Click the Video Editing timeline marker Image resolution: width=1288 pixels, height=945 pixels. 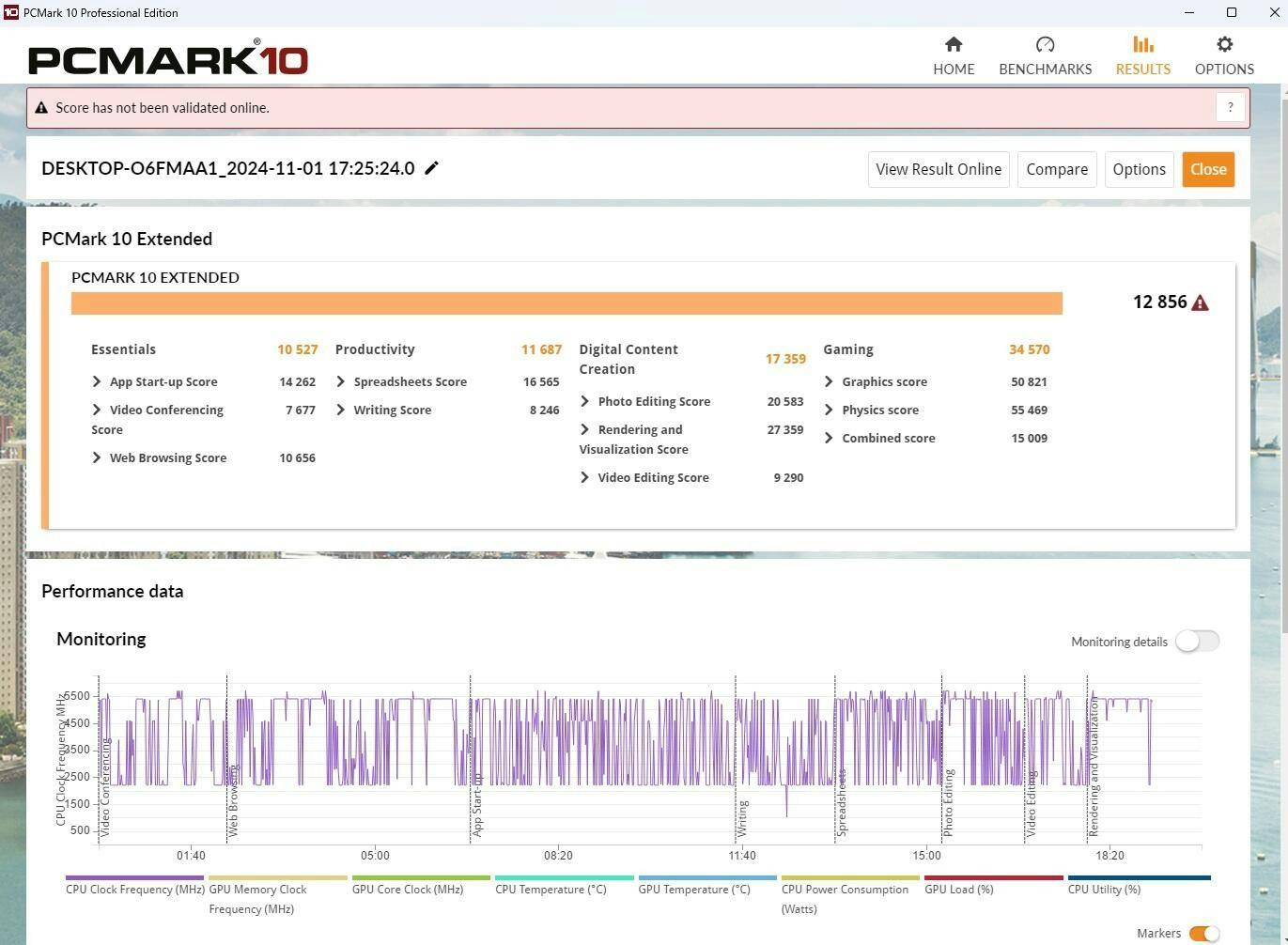coord(1032,804)
